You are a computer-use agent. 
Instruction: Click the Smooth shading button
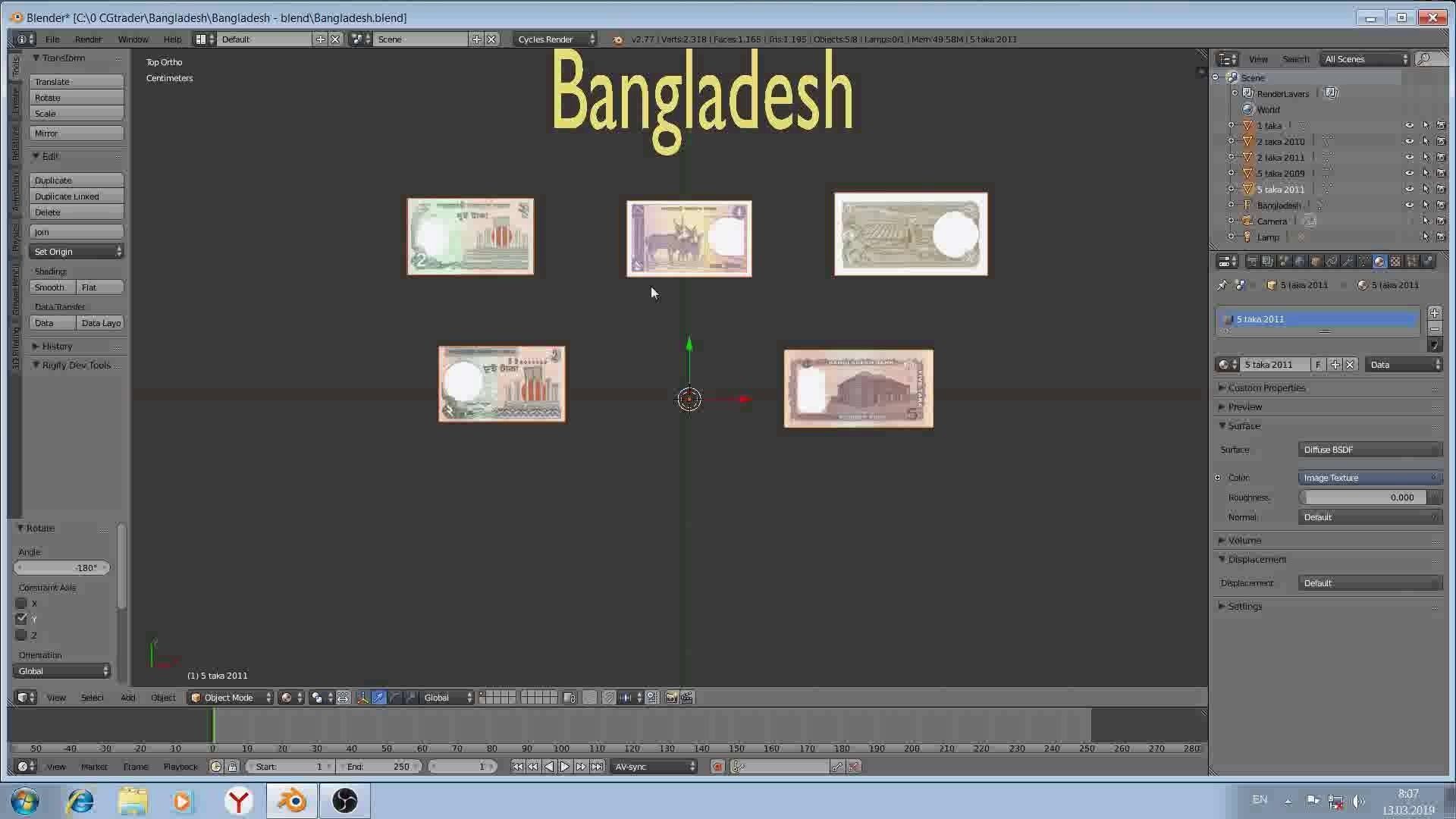(52, 287)
